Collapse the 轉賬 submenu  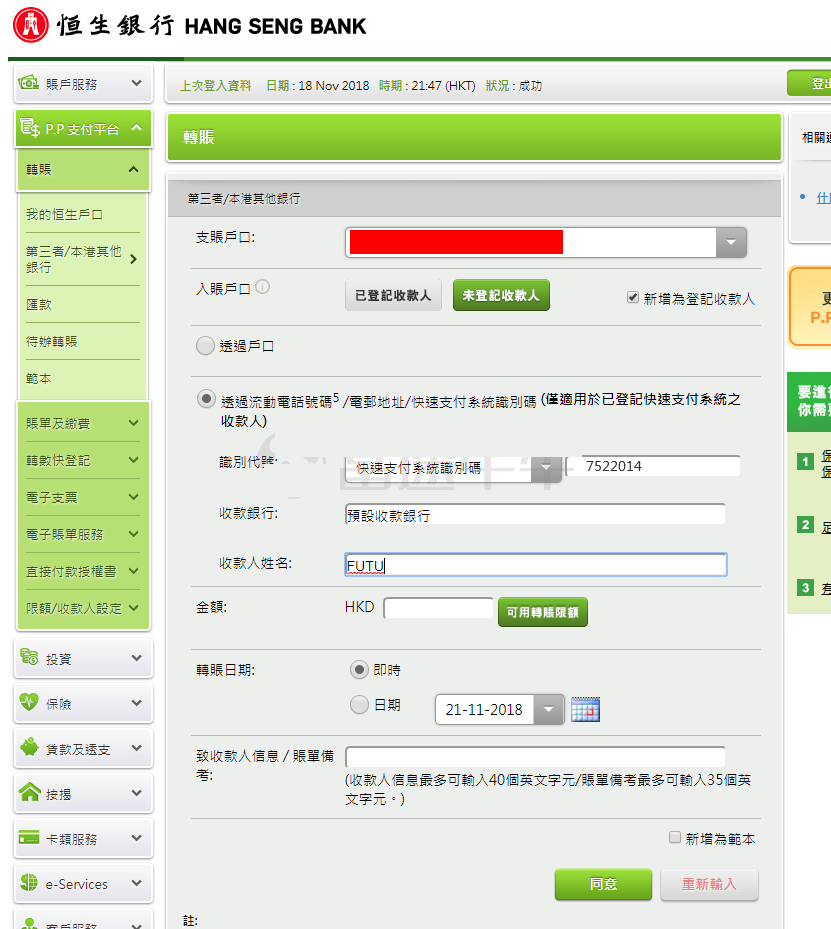tap(83, 169)
